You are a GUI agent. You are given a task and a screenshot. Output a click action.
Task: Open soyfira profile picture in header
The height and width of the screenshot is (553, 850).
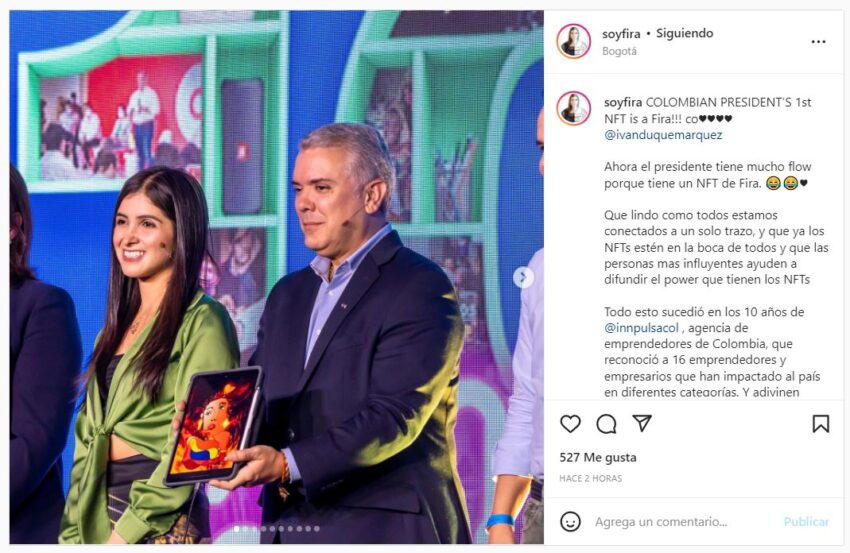(574, 41)
